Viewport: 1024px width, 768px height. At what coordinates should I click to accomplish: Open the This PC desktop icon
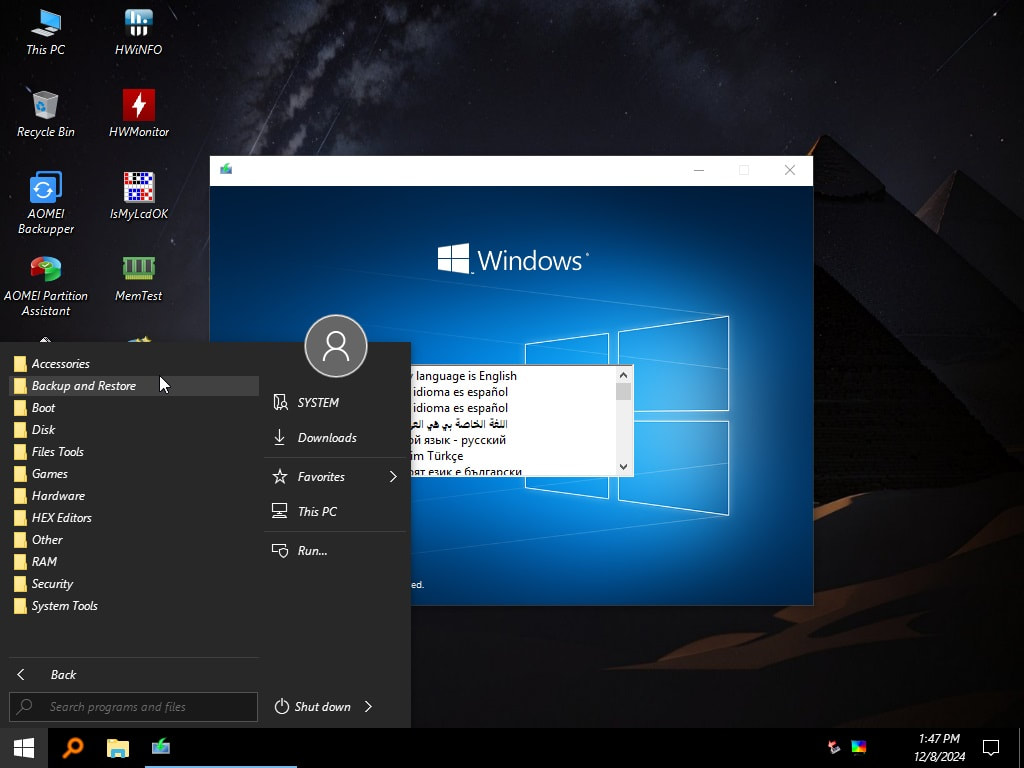coord(45,31)
